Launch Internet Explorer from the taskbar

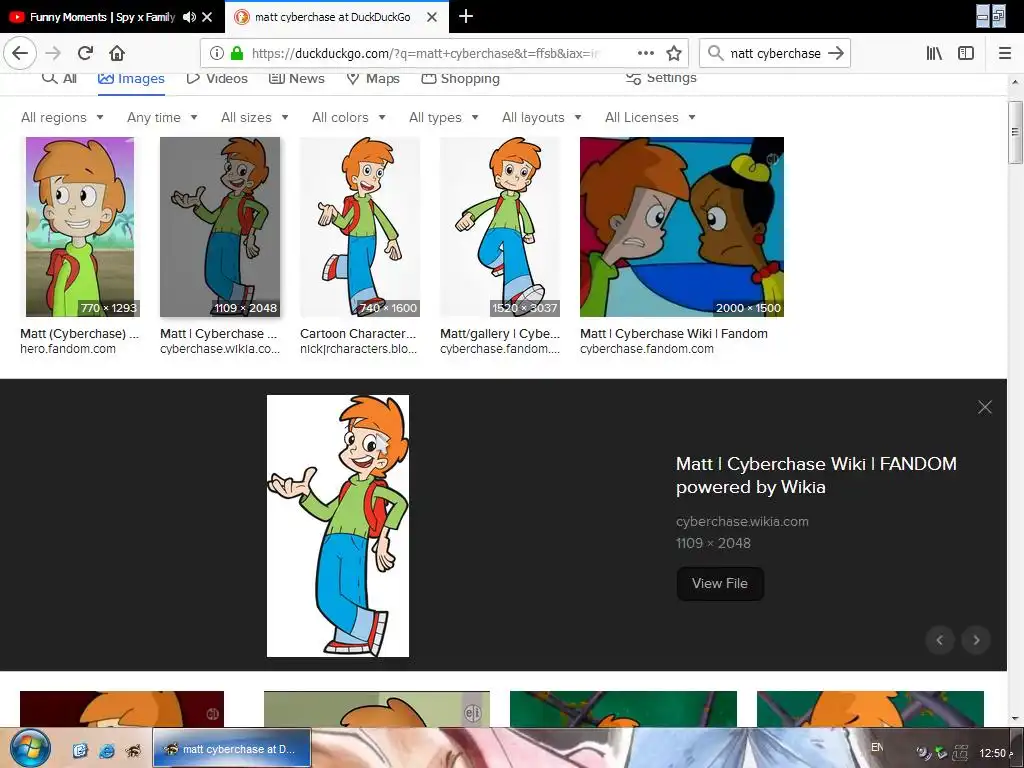[x=106, y=750]
